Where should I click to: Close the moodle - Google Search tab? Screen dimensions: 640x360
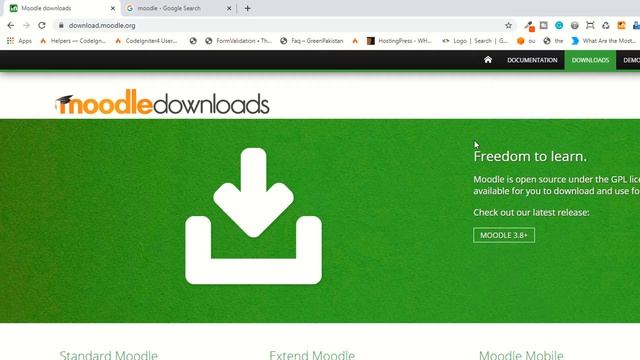[x=229, y=8]
